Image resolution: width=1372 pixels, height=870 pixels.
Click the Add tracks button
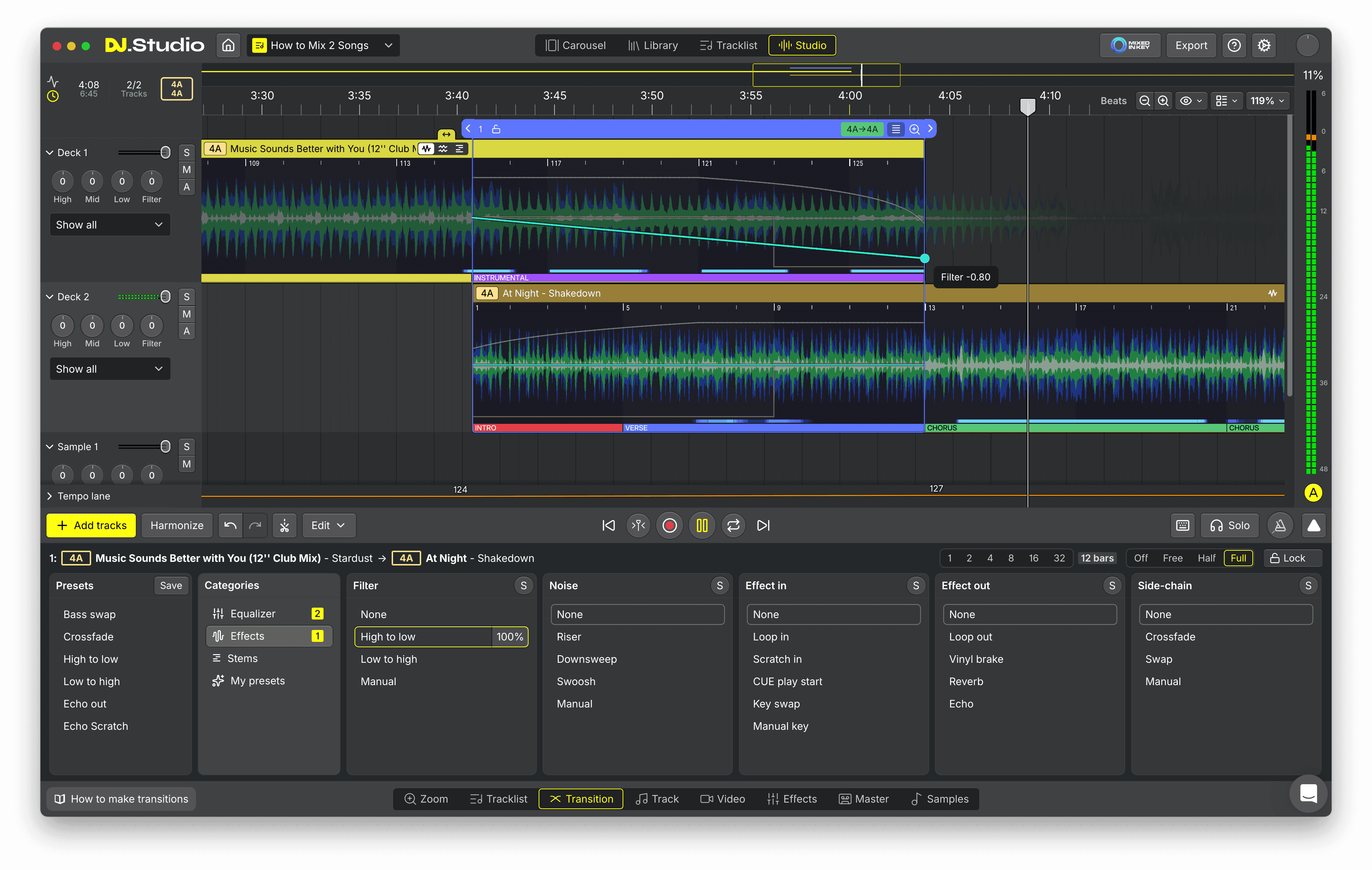click(x=91, y=525)
